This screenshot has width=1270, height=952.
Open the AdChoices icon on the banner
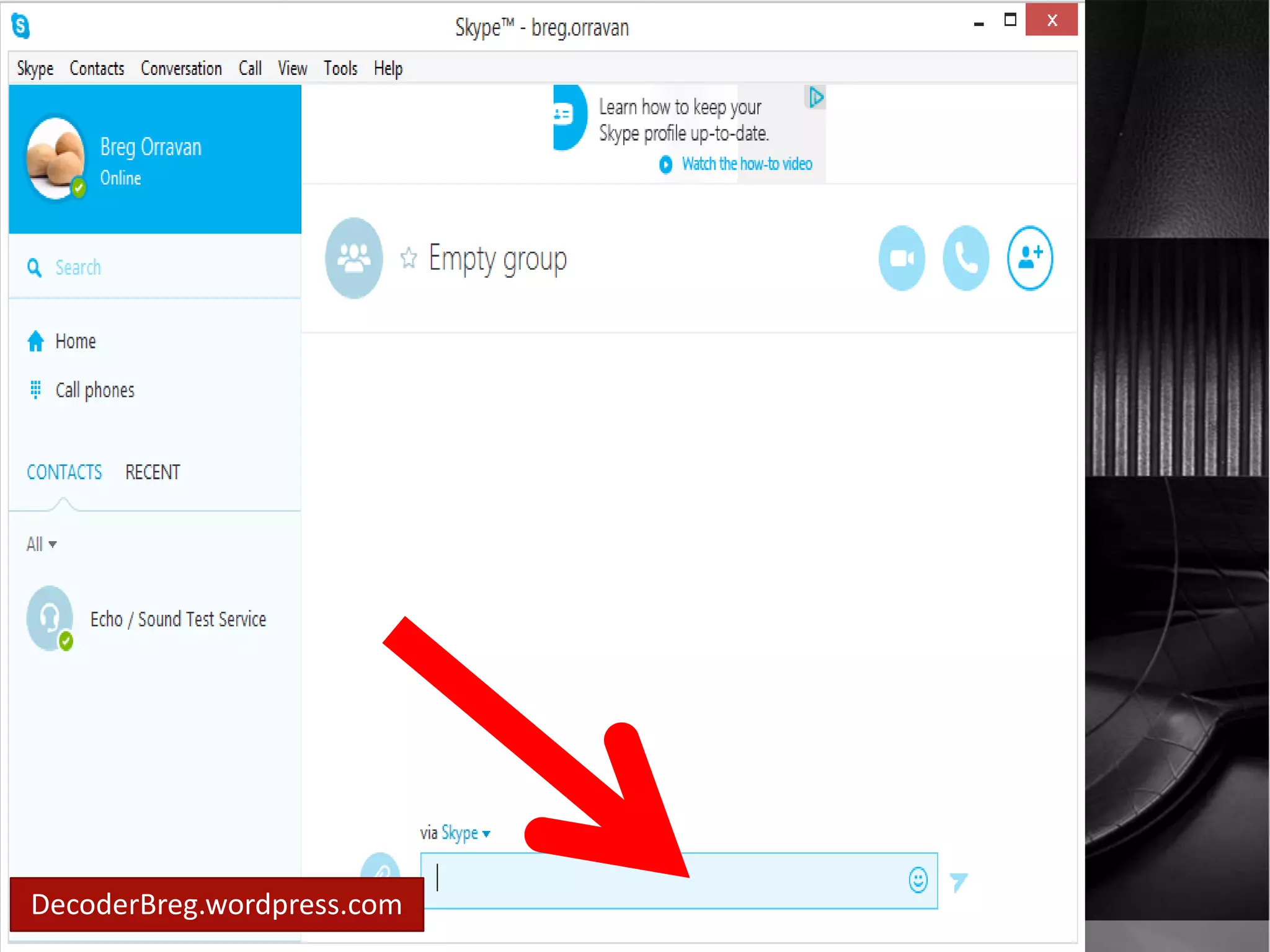pyautogui.click(x=815, y=97)
